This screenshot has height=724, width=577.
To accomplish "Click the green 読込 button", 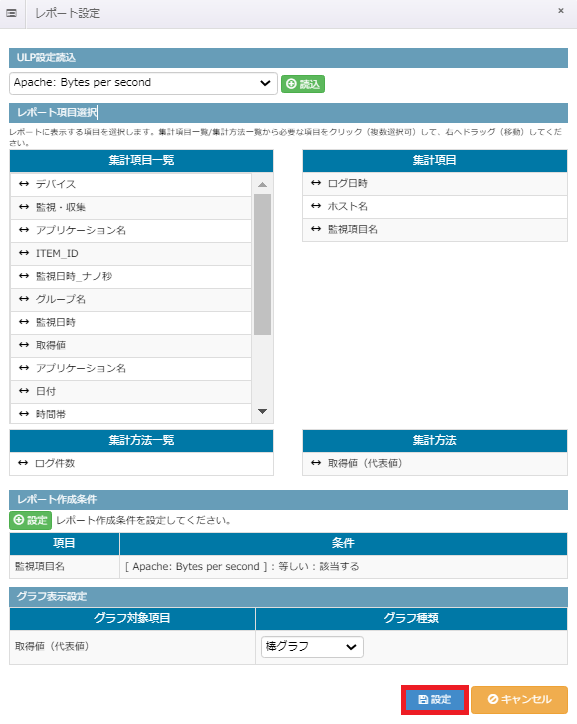I will coord(303,84).
